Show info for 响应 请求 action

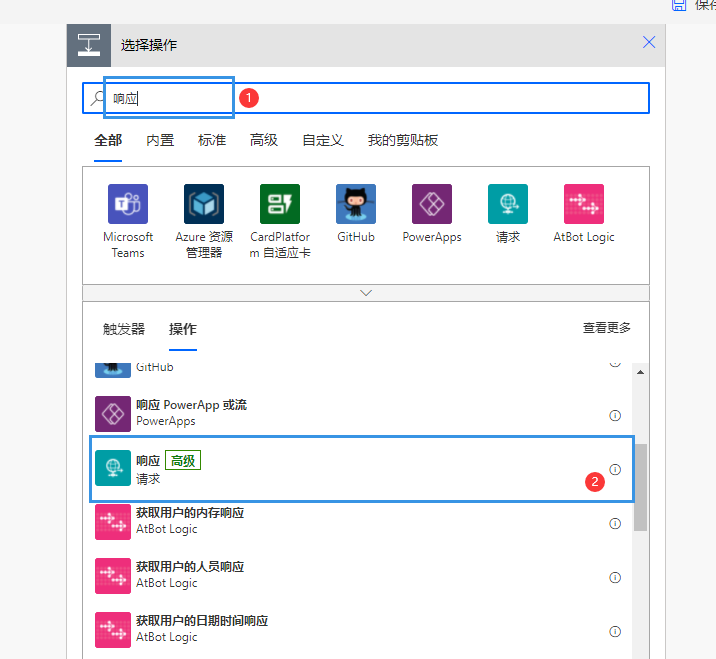pyautogui.click(x=615, y=469)
